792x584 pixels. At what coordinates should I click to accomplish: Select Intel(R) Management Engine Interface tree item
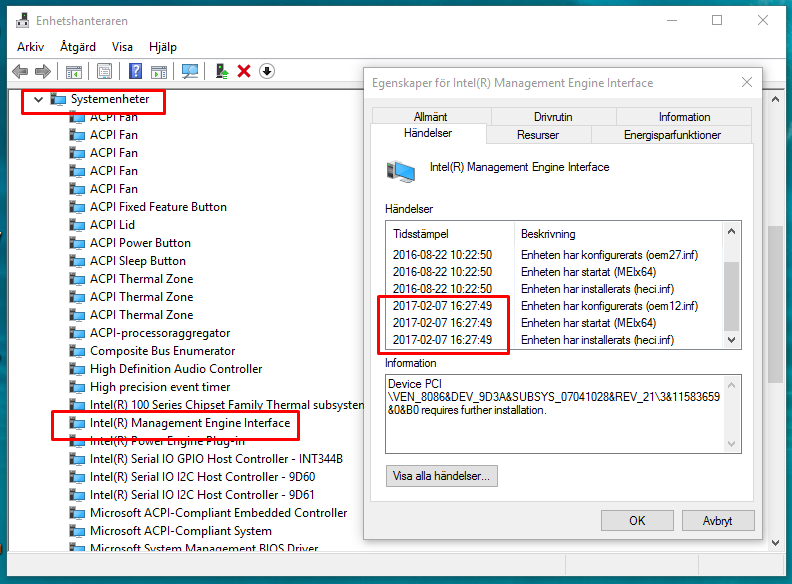tap(190, 423)
